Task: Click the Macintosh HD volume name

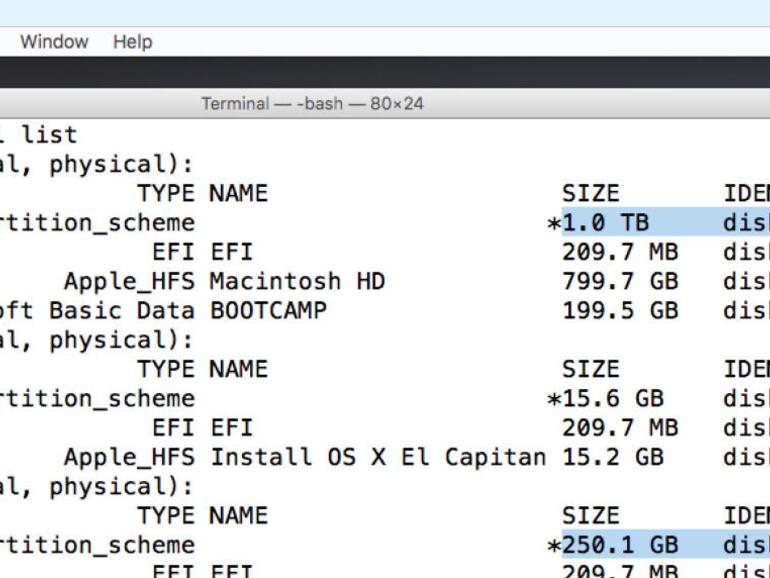Action: 297,281
